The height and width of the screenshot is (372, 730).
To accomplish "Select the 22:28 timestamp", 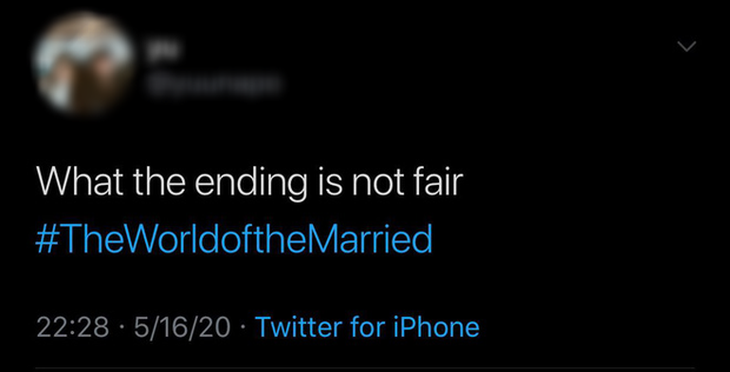I will (x=72, y=327).
